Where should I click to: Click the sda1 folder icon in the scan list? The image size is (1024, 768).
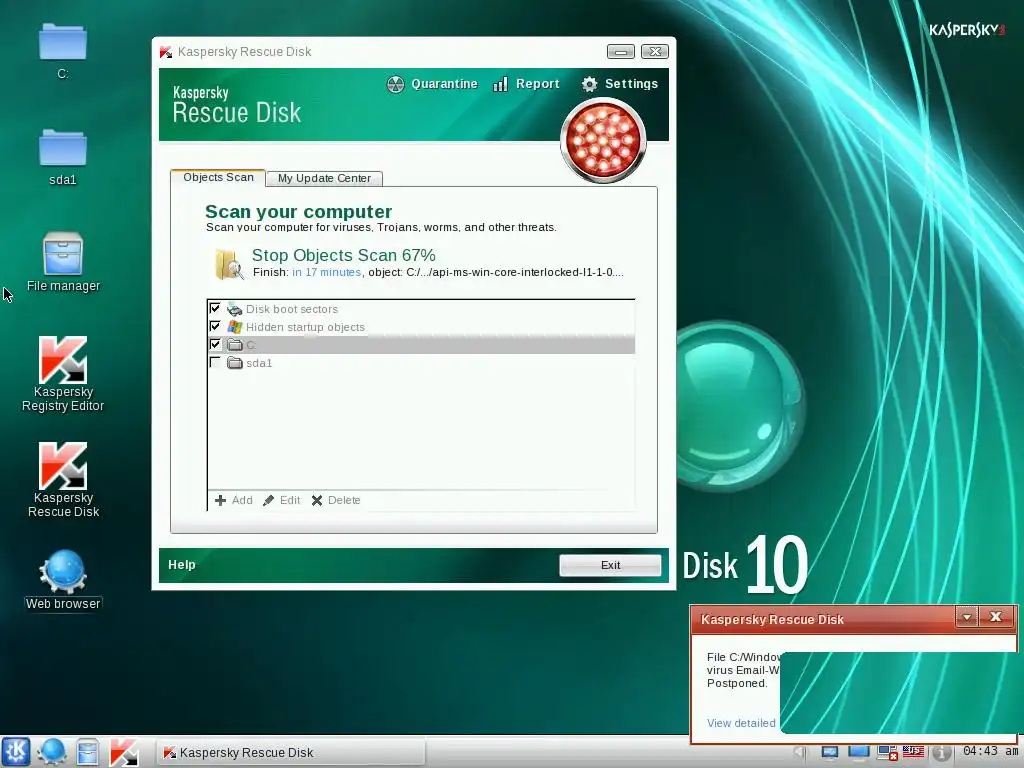[x=234, y=362]
